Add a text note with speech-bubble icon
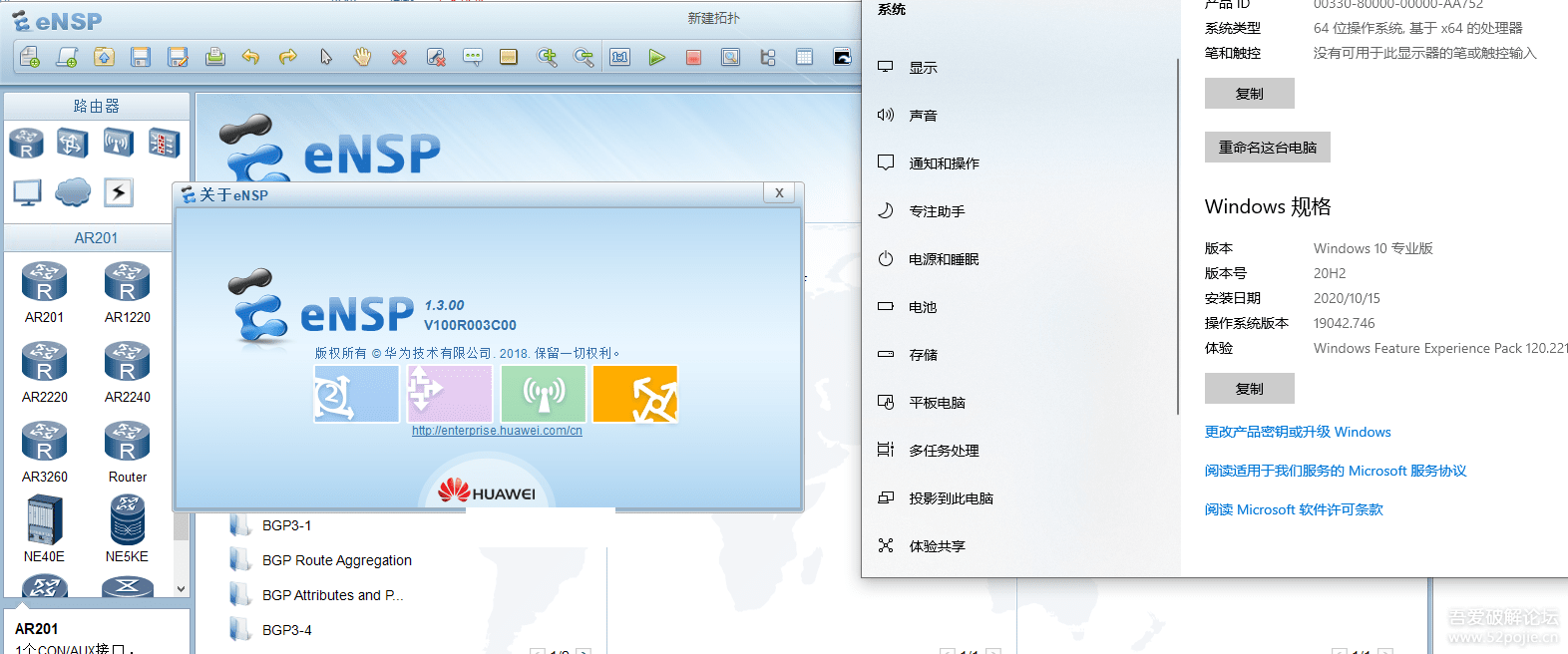This screenshot has height=654, width=1568. 473,57
